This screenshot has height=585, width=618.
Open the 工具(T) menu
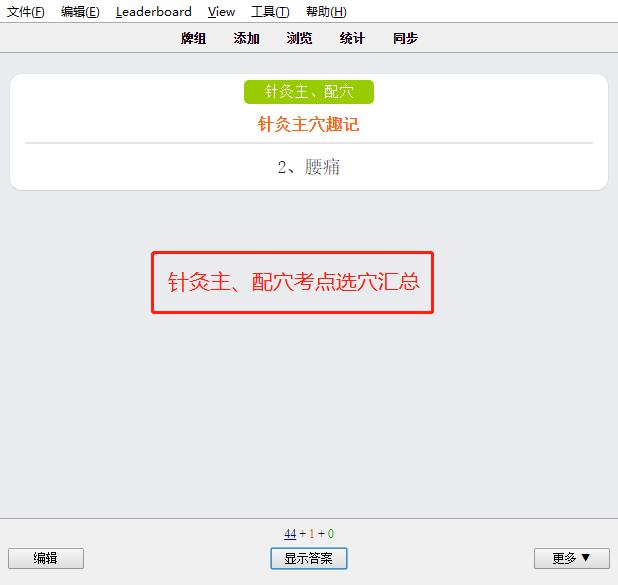[x=270, y=12]
